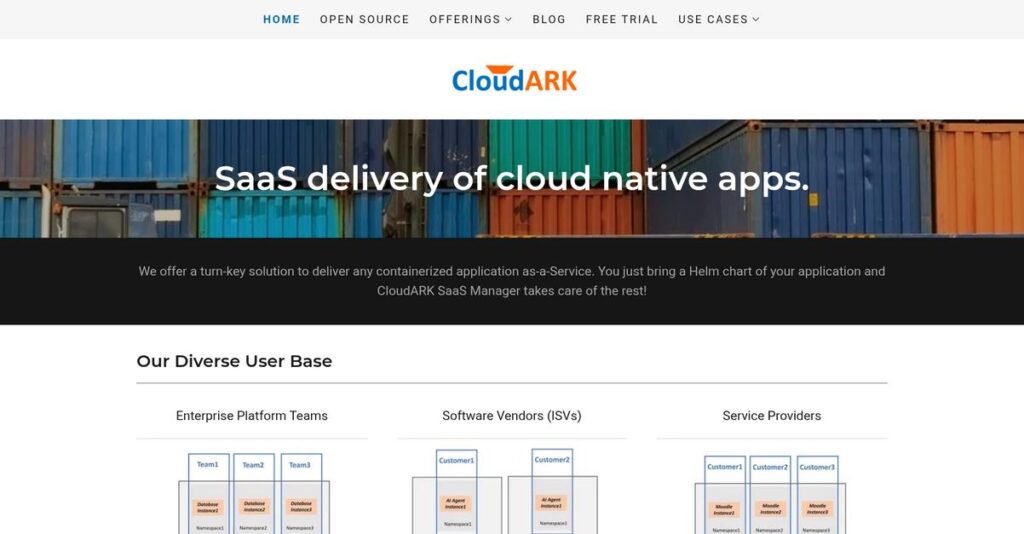Open the FREE TRIAL page

622,20
